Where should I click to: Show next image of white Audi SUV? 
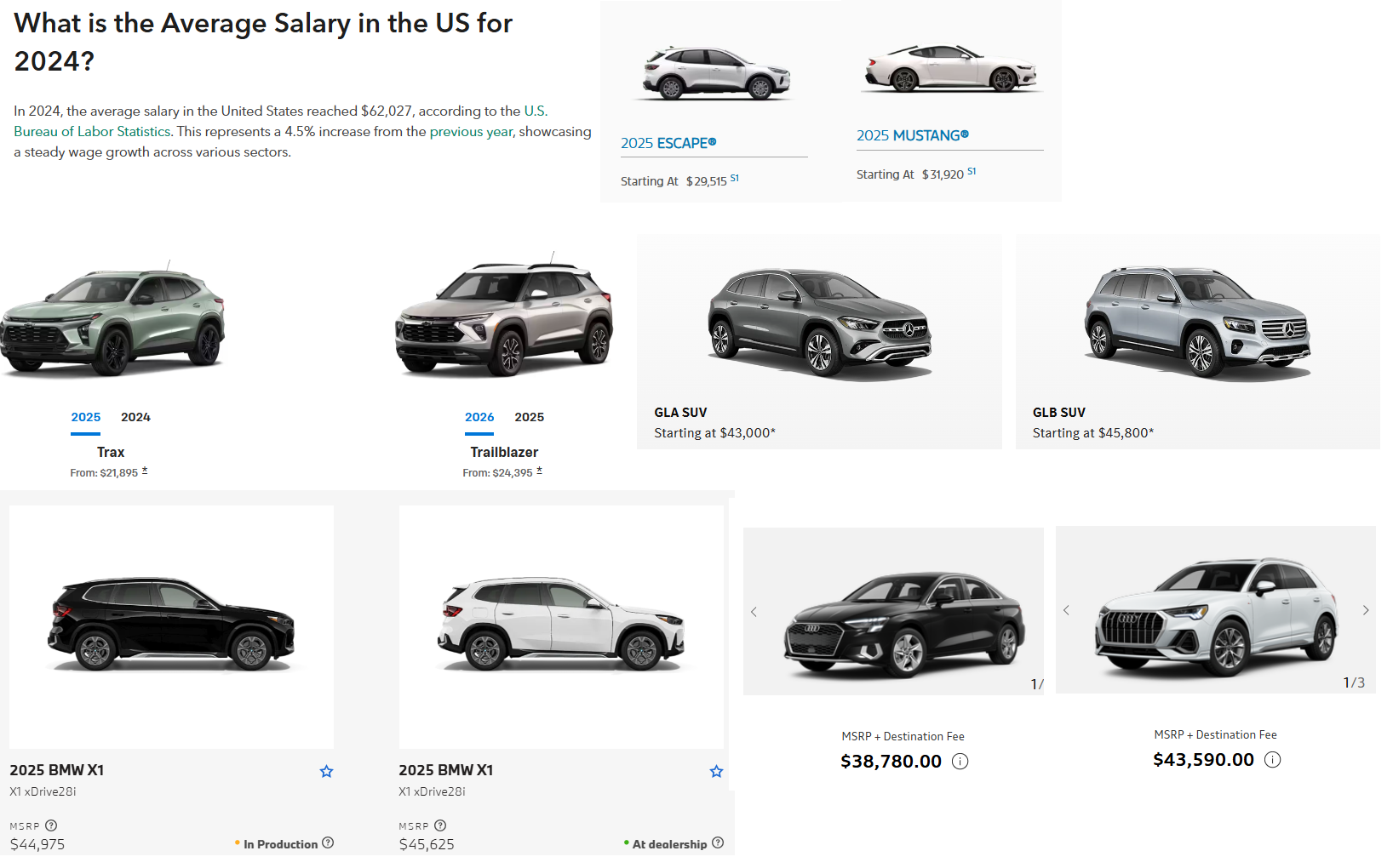point(1366,610)
